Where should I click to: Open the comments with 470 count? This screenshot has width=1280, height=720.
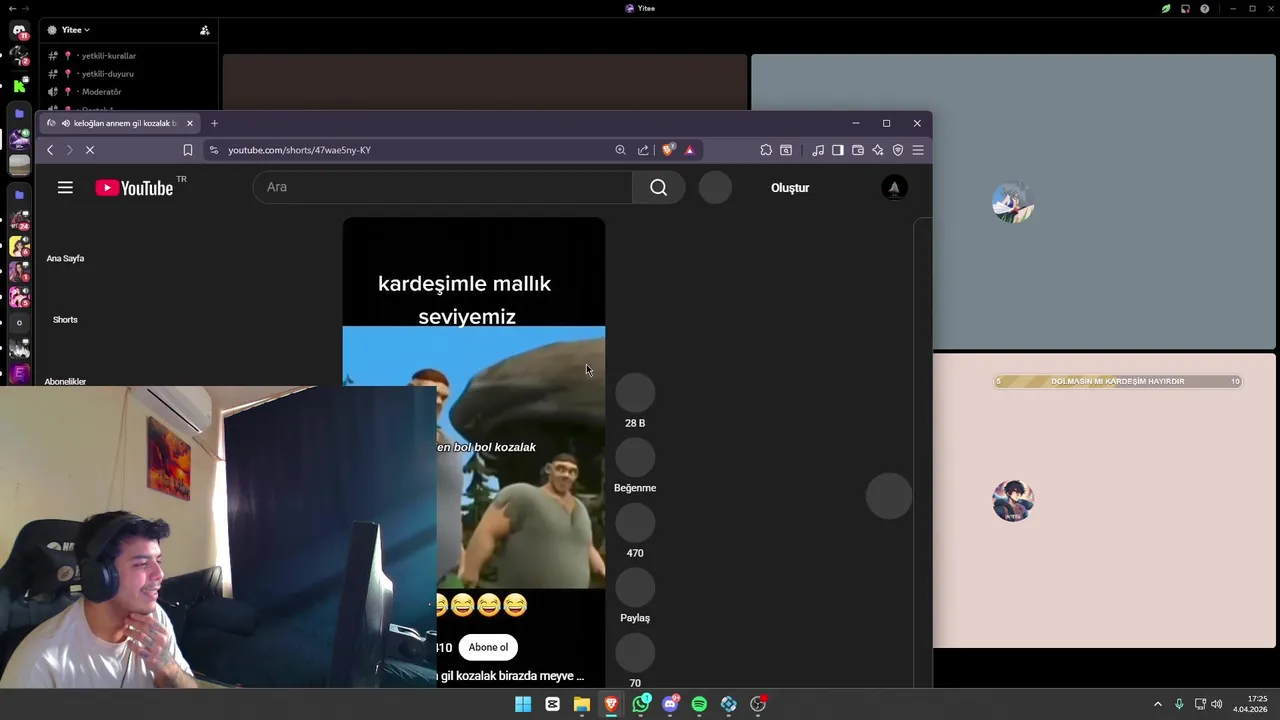click(635, 523)
